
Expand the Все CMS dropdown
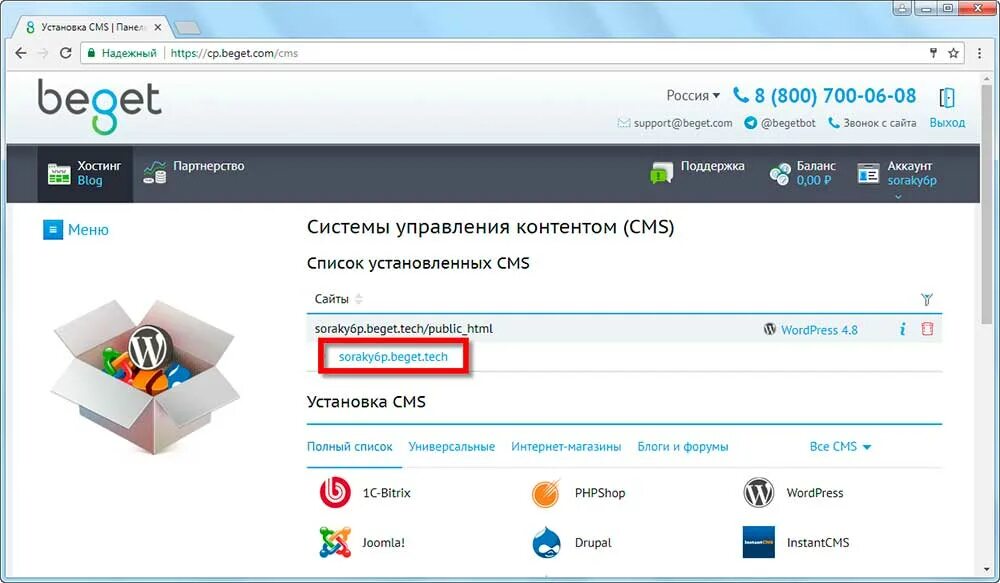[840, 446]
